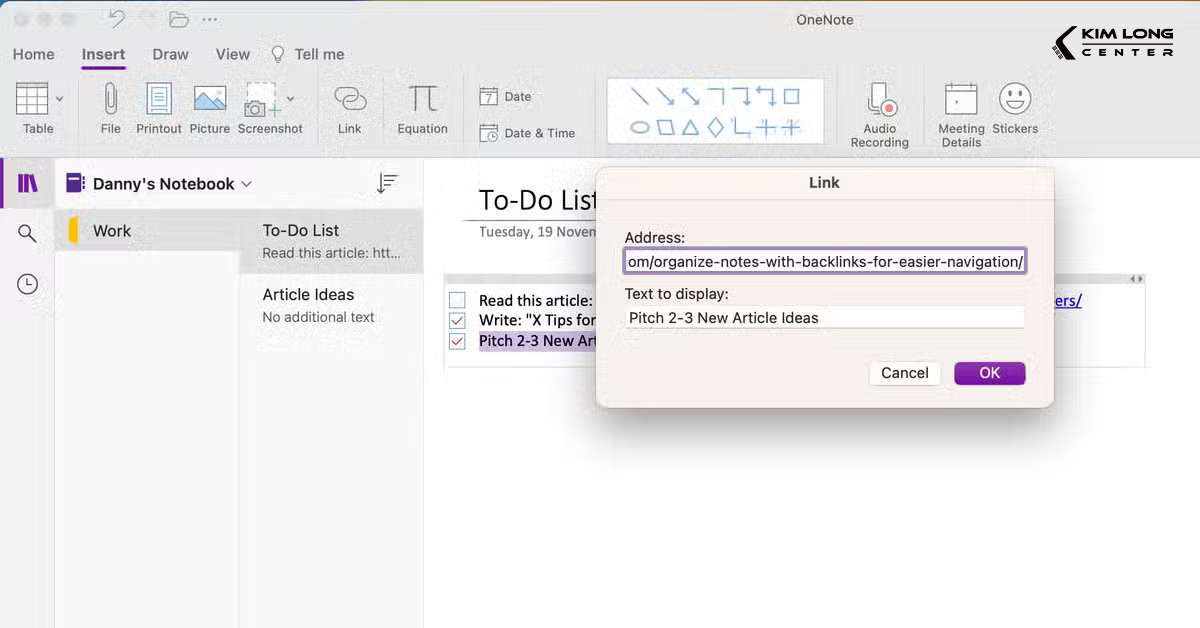The width and height of the screenshot is (1200, 628).
Task: Confirm the link with OK
Action: coord(989,372)
